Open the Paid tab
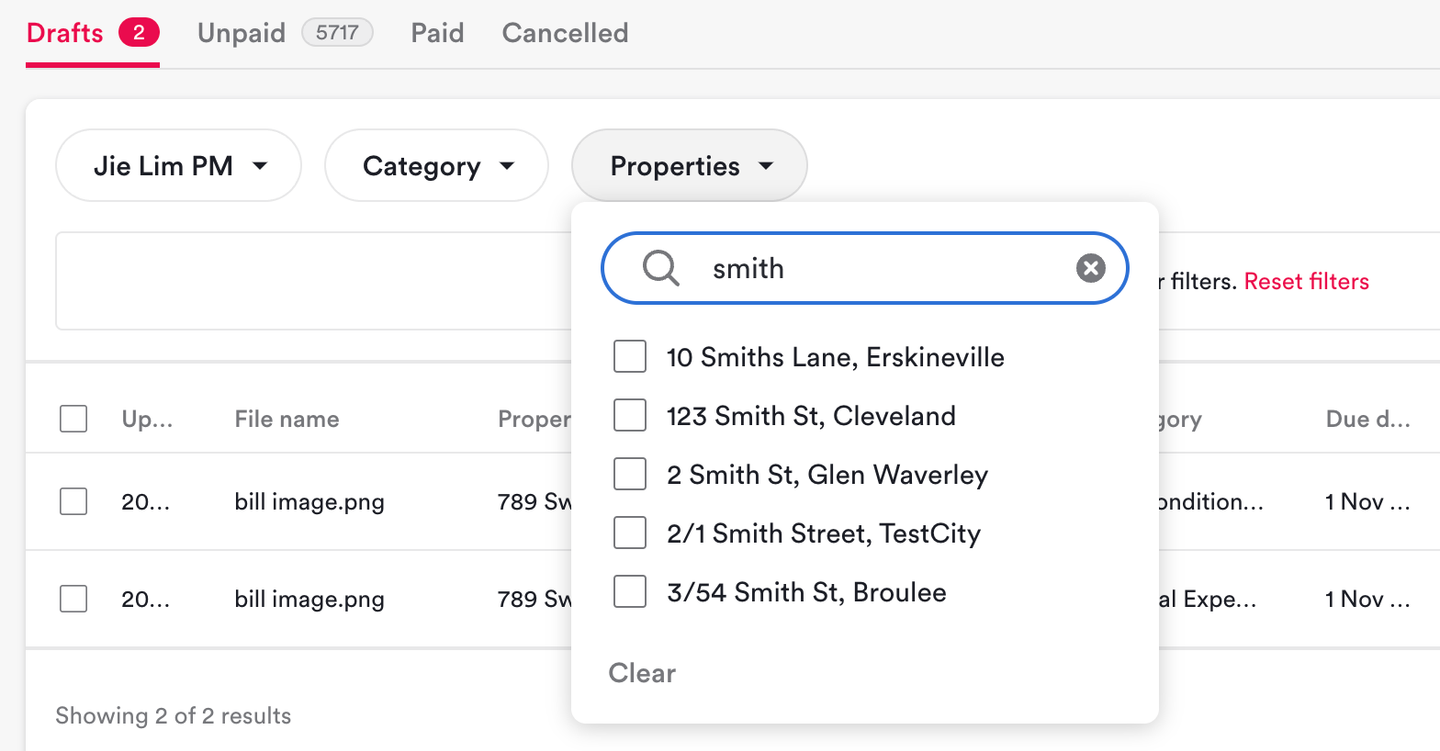The height and width of the screenshot is (751, 1440). tap(437, 33)
